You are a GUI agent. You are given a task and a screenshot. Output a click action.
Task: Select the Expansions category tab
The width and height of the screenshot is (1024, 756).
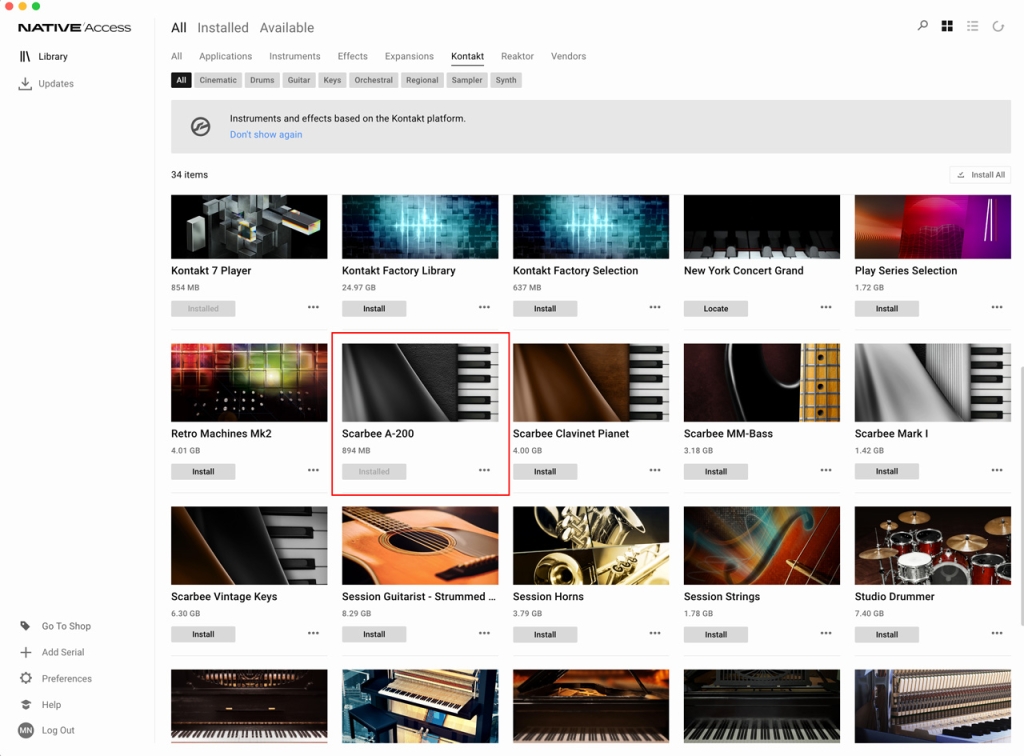pos(409,56)
